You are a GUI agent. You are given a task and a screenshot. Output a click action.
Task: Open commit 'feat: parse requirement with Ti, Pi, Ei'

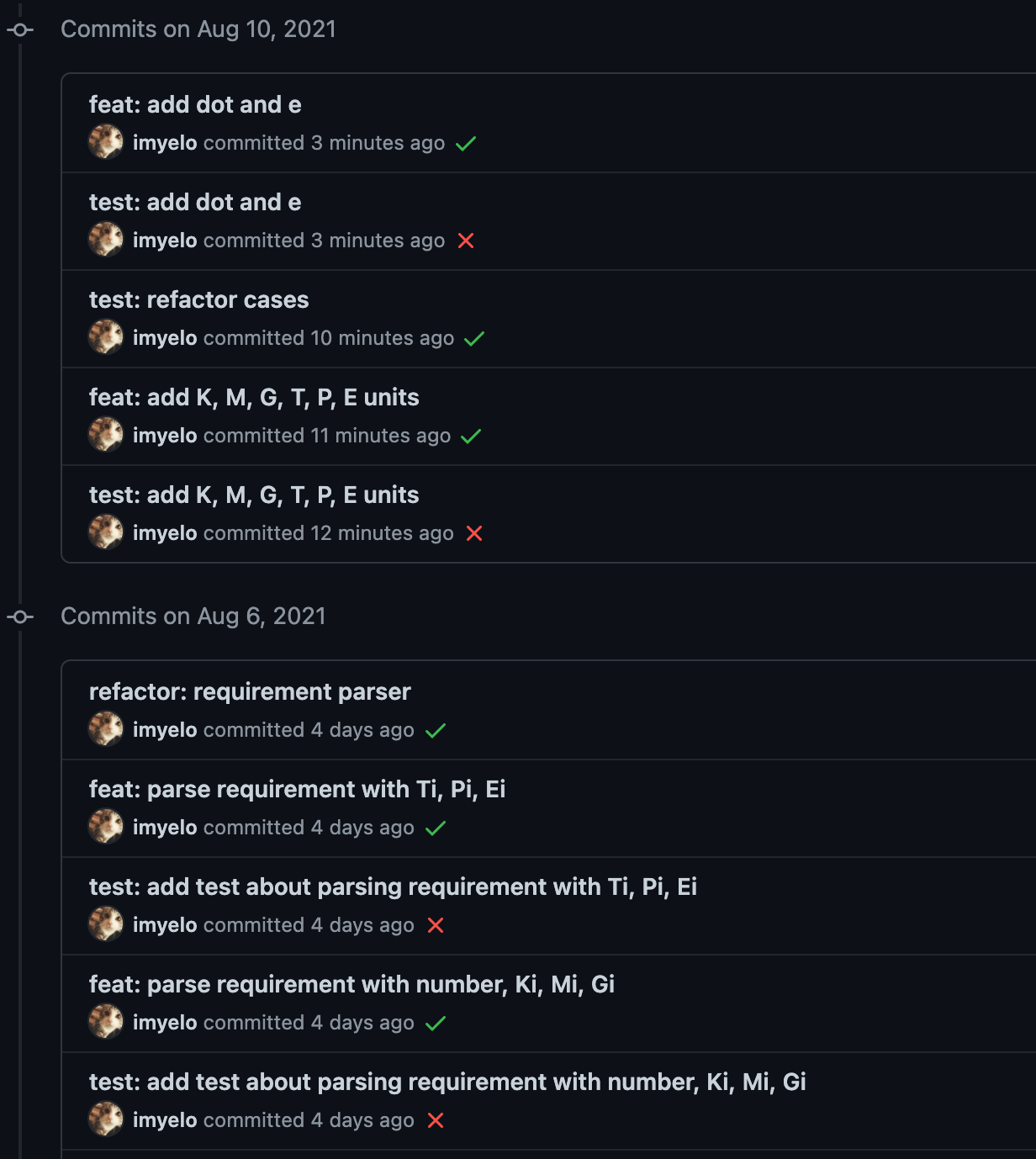297,789
